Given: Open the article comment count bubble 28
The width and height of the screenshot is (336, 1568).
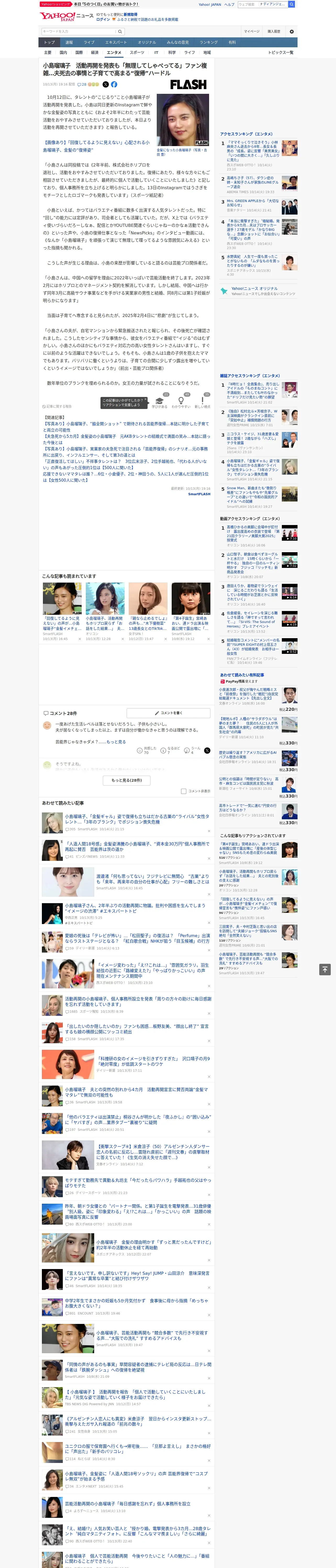Looking at the screenshot, I should [82, 85].
